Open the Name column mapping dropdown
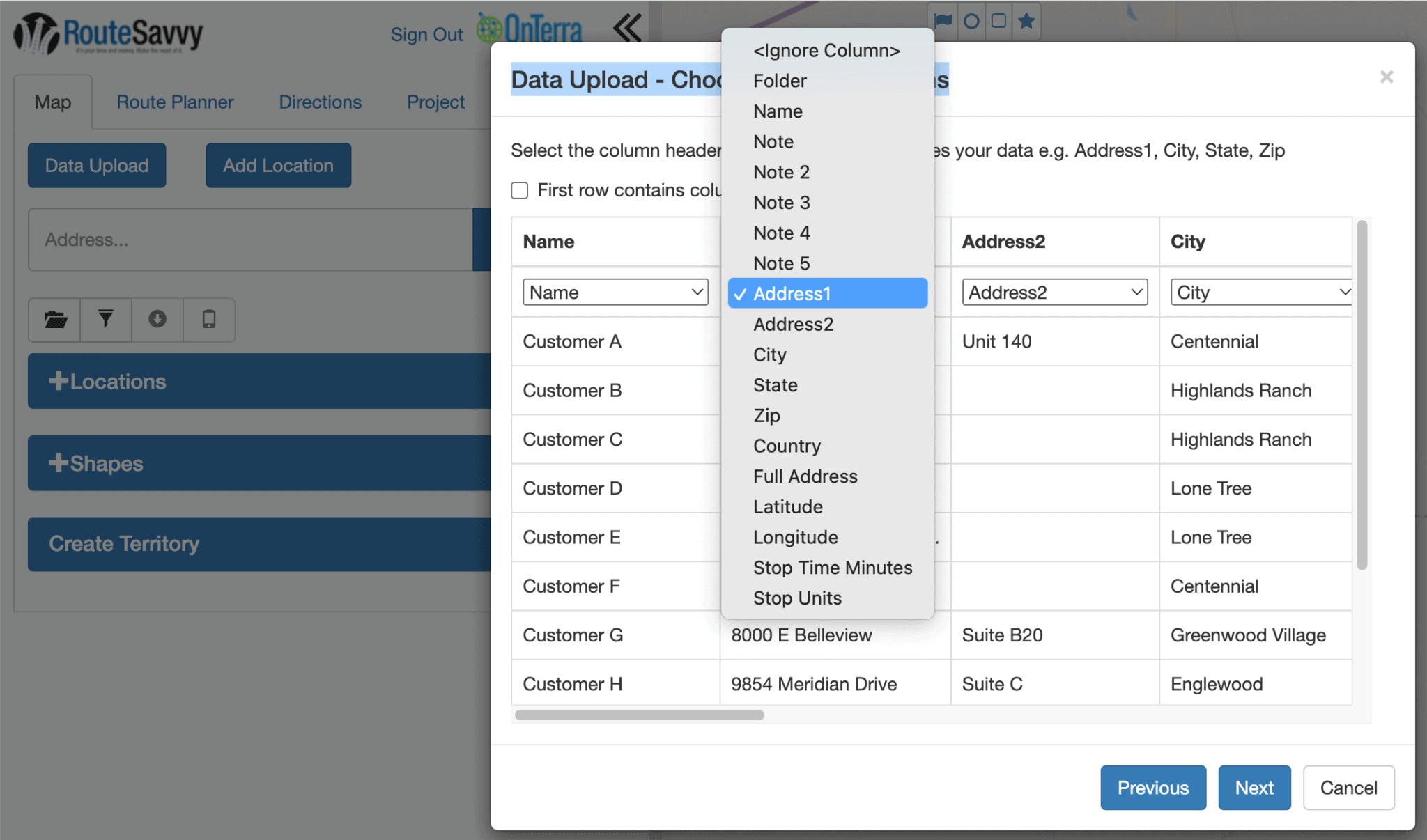The image size is (1427, 840). coord(615,293)
